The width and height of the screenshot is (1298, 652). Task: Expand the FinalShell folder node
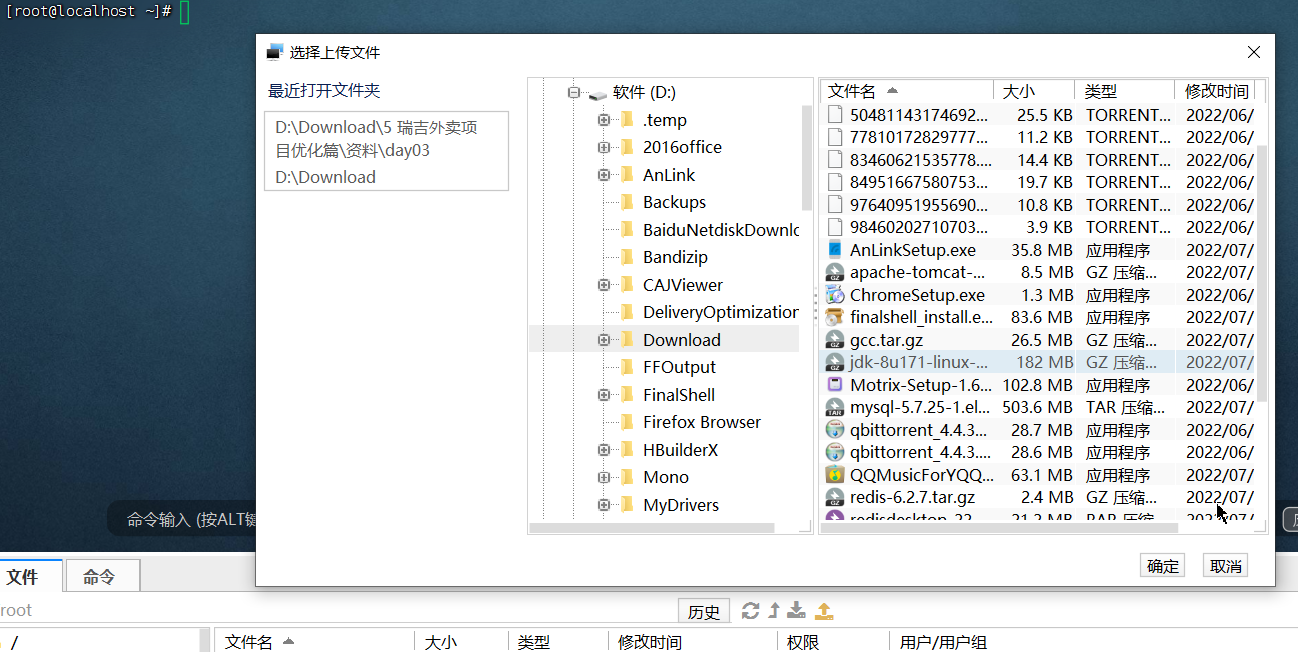604,395
